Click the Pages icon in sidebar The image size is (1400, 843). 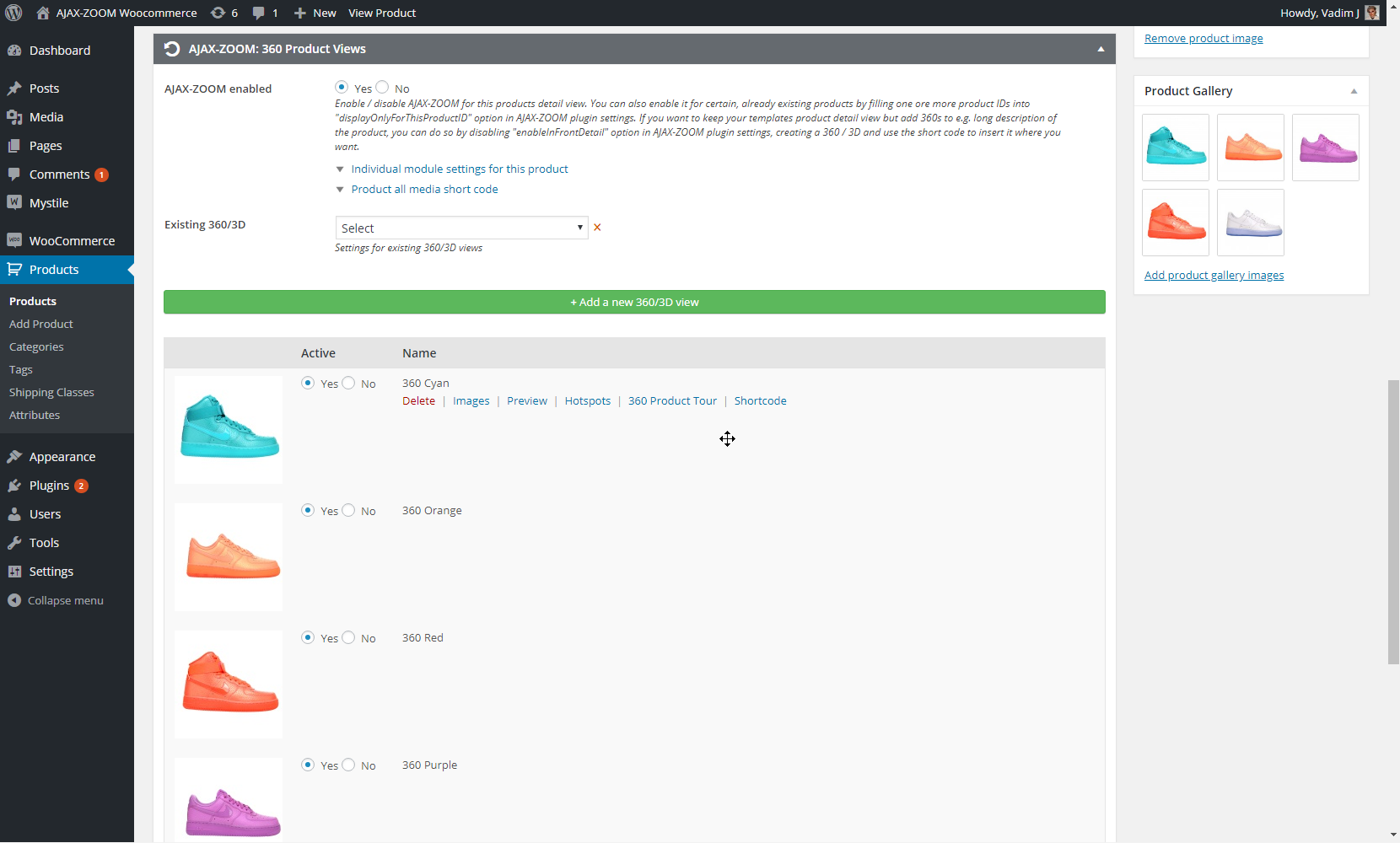14,146
